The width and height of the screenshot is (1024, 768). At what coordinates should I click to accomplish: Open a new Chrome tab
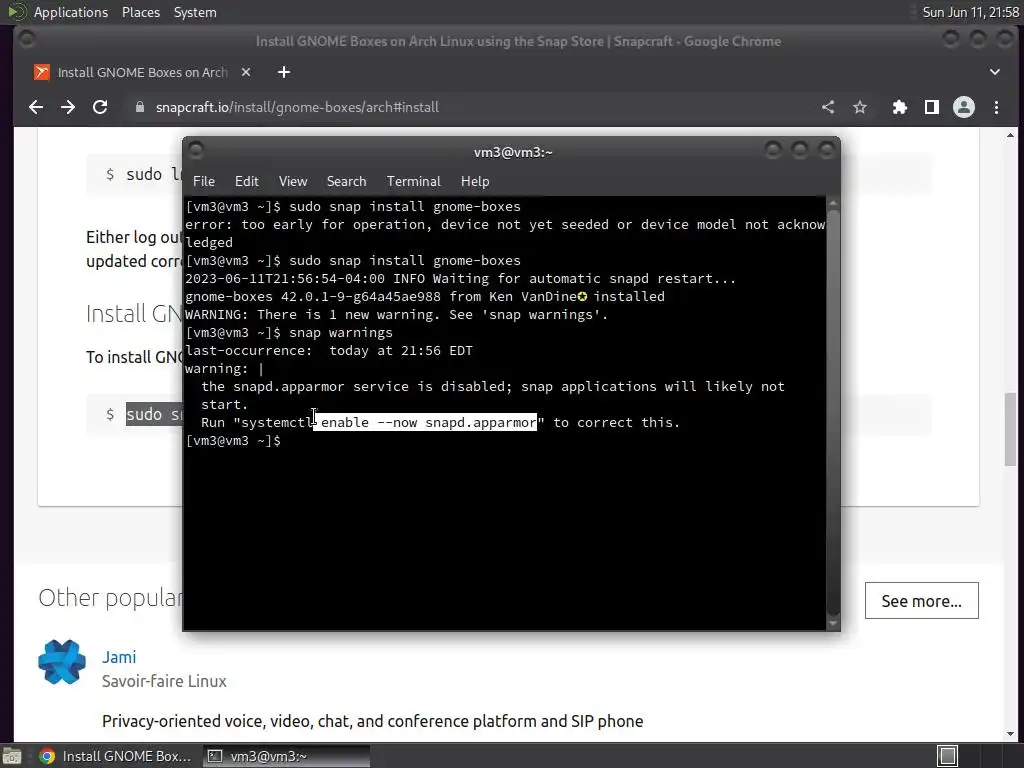pyautogui.click(x=283, y=72)
